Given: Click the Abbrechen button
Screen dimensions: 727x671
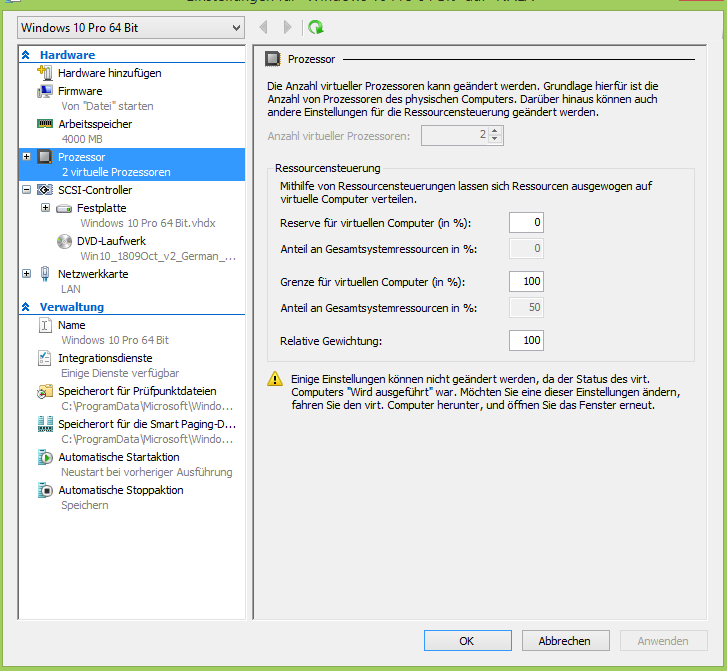Looking at the screenshot, I should pos(566,640).
